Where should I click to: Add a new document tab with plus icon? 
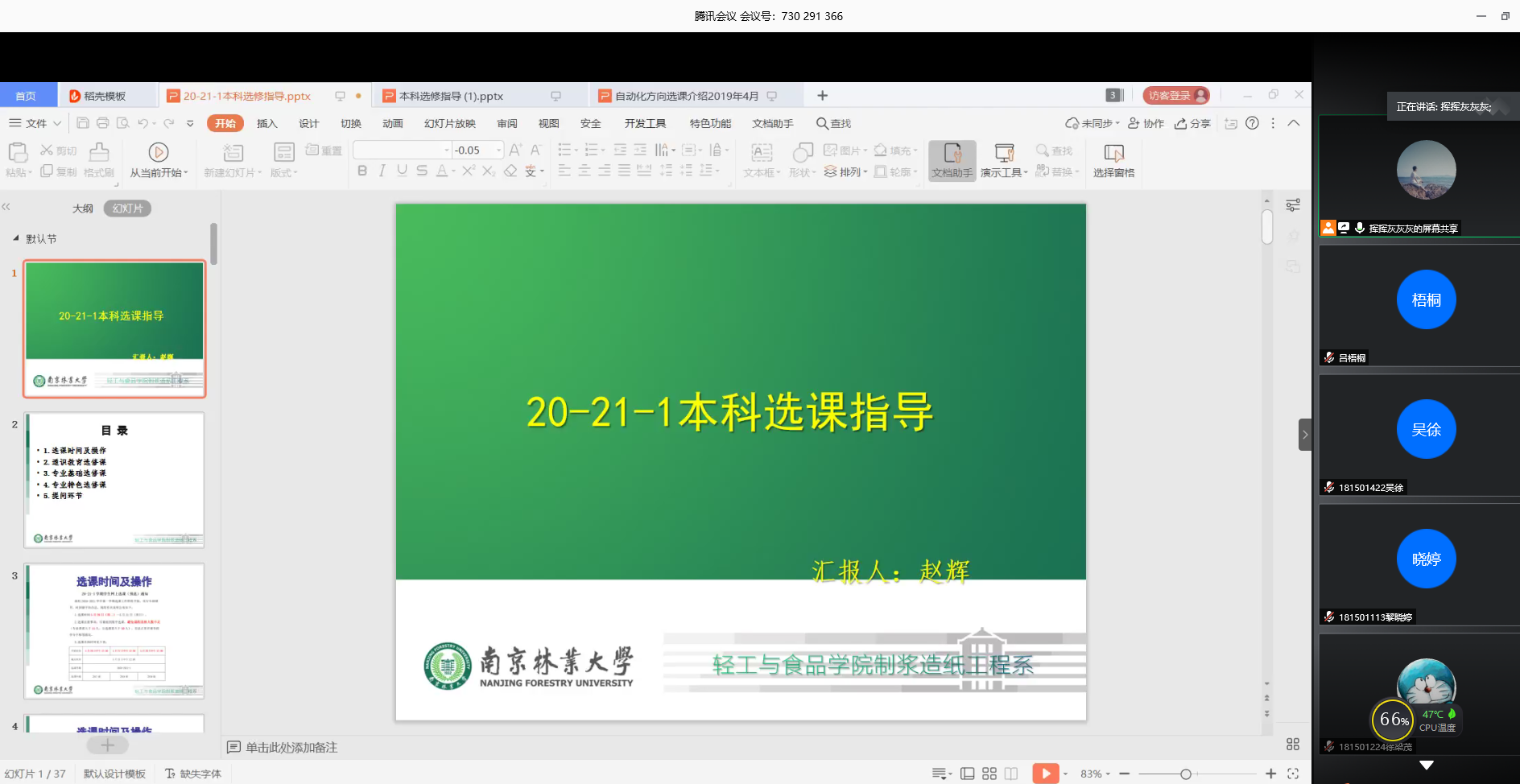(822, 96)
